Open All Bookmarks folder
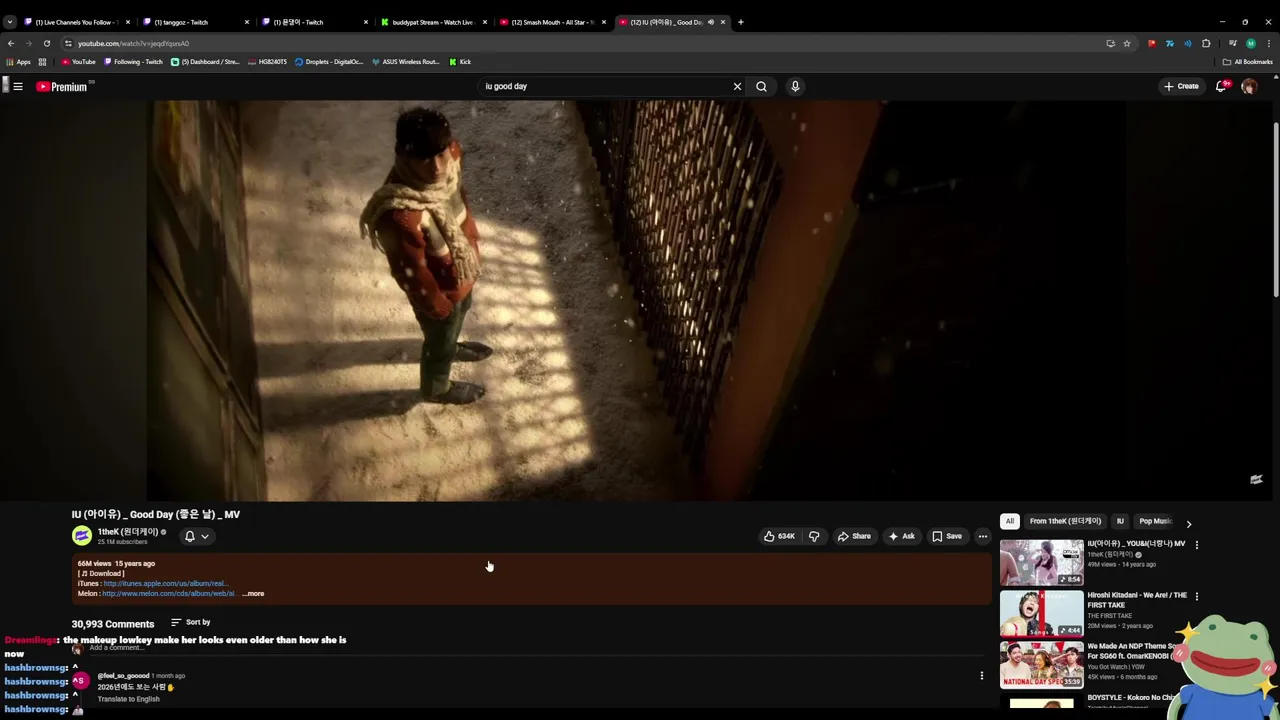Image resolution: width=1280 pixels, height=720 pixels. click(x=1247, y=62)
